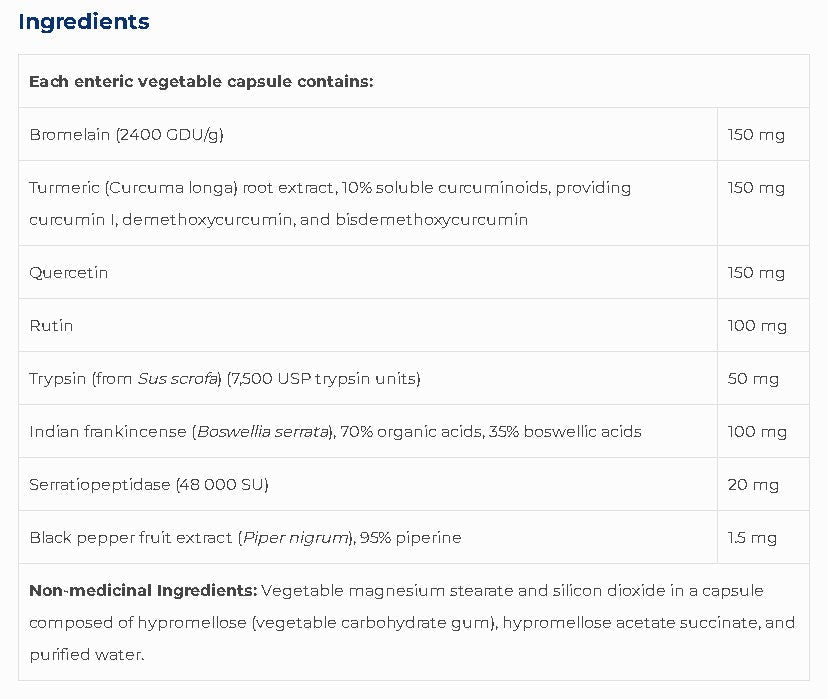The width and height of the screenshot is (828, 699).
Task: Click the italic Boswellia serrata text
Action: click(263, 431)
